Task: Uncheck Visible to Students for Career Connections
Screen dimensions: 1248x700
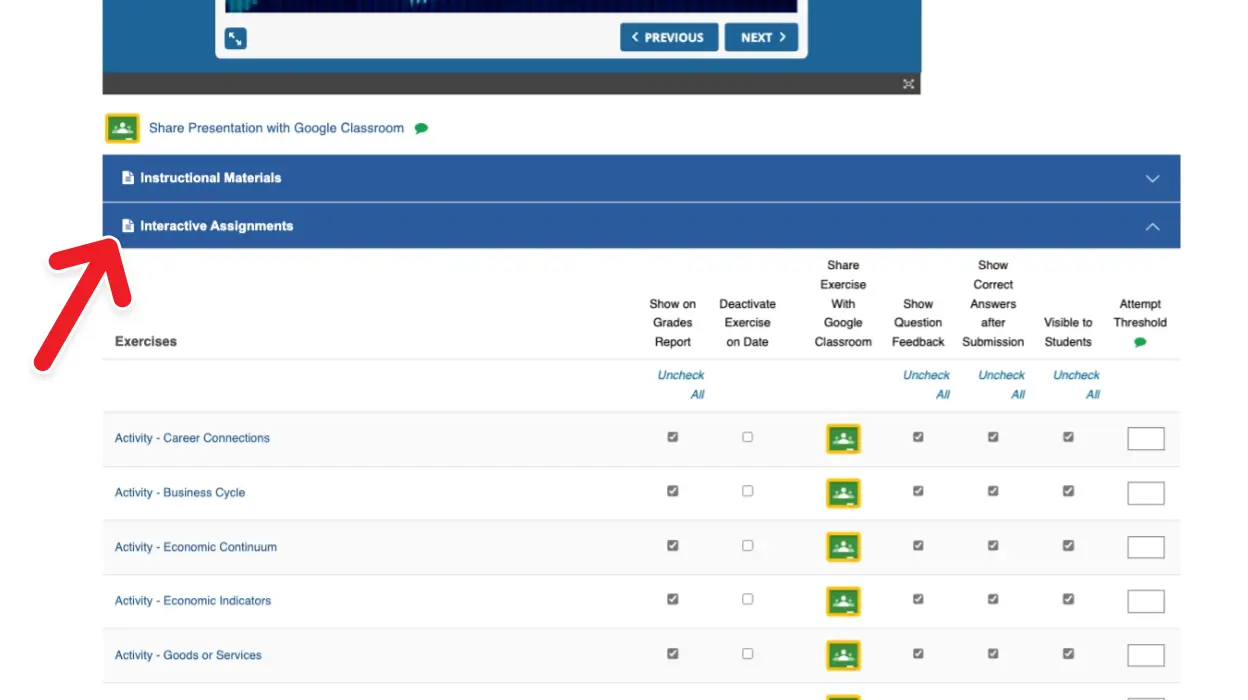Action: point(1068,437)
